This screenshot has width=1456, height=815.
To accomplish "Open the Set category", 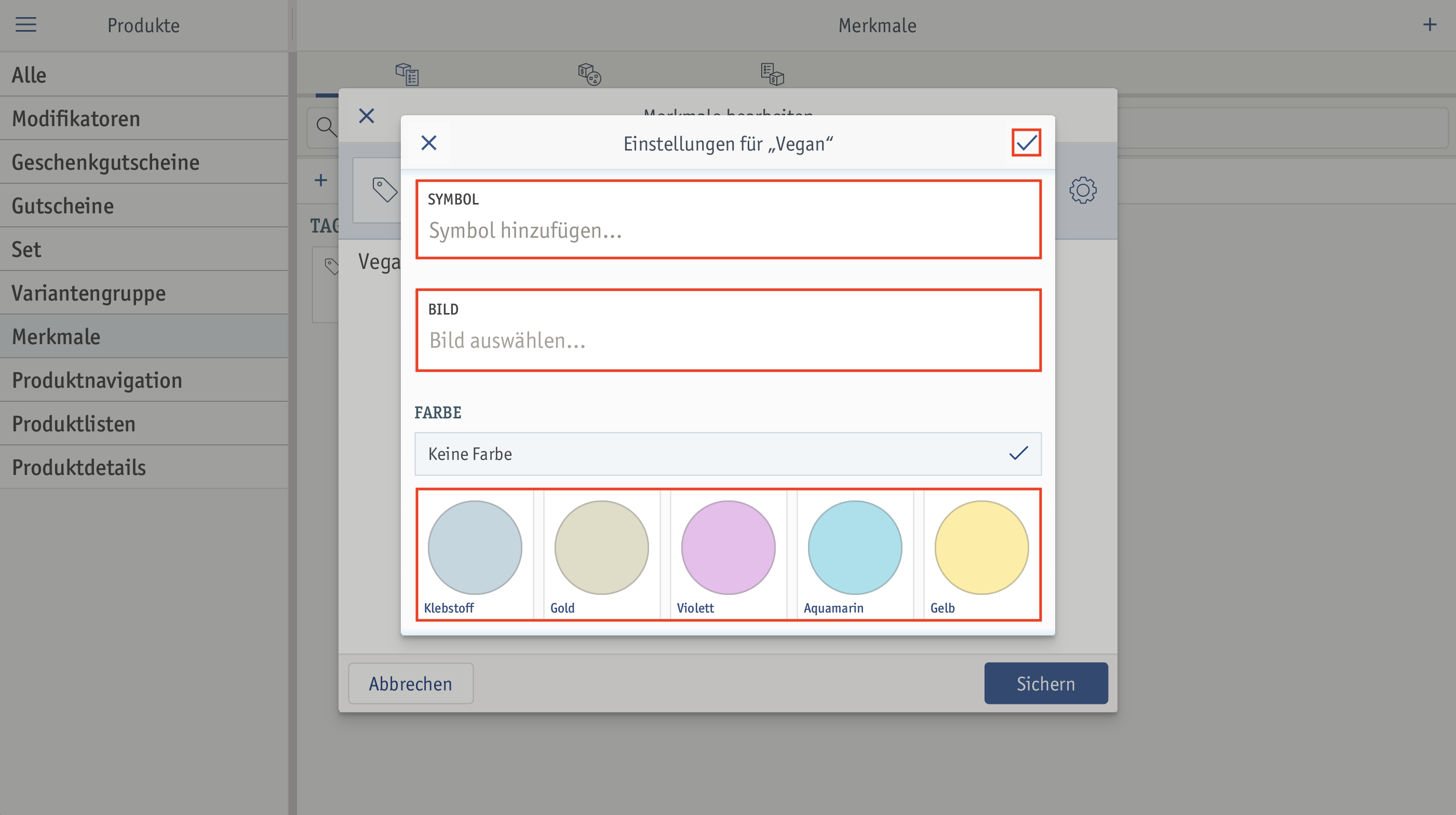I will click(144, 249).
